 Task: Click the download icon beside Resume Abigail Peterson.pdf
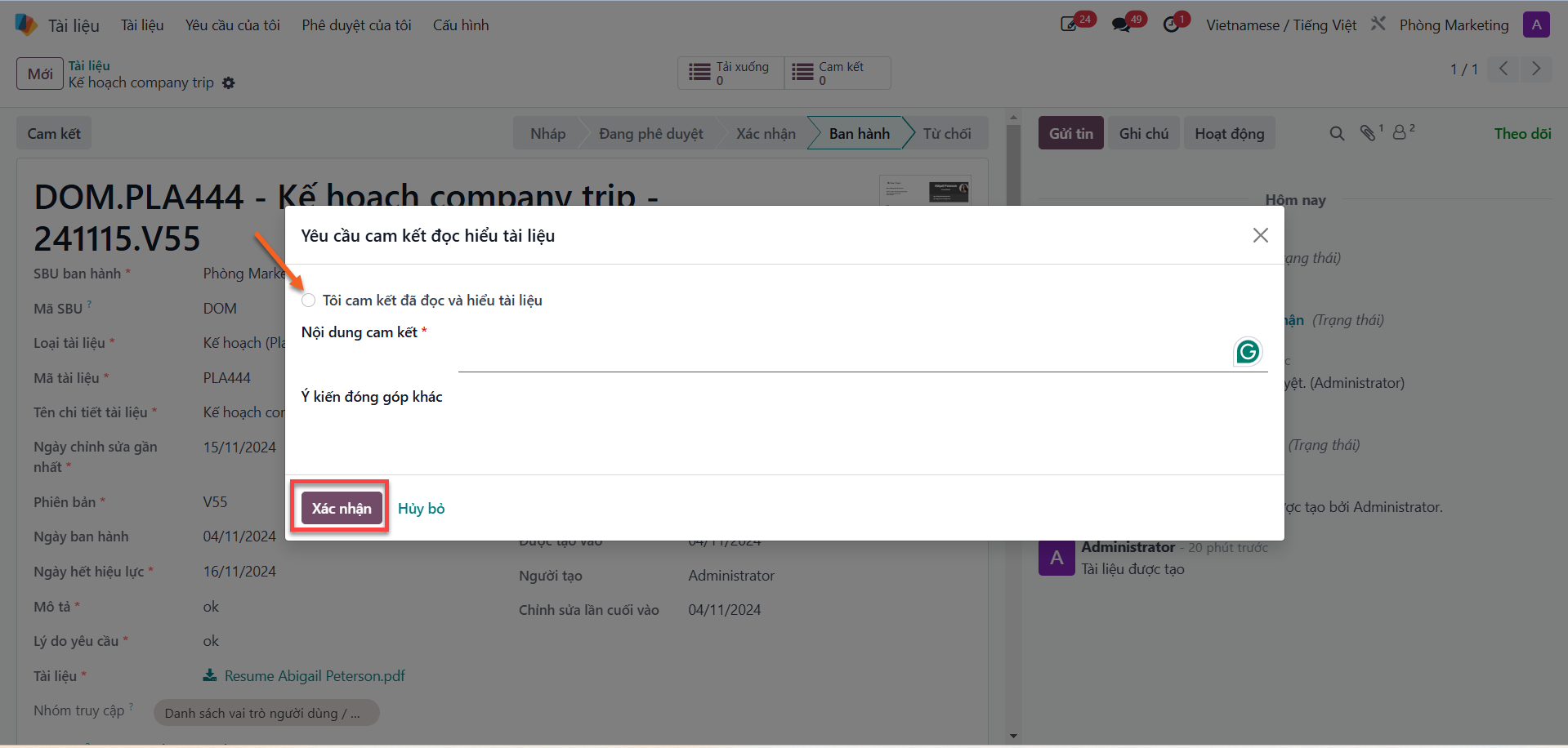coord(210,675)
